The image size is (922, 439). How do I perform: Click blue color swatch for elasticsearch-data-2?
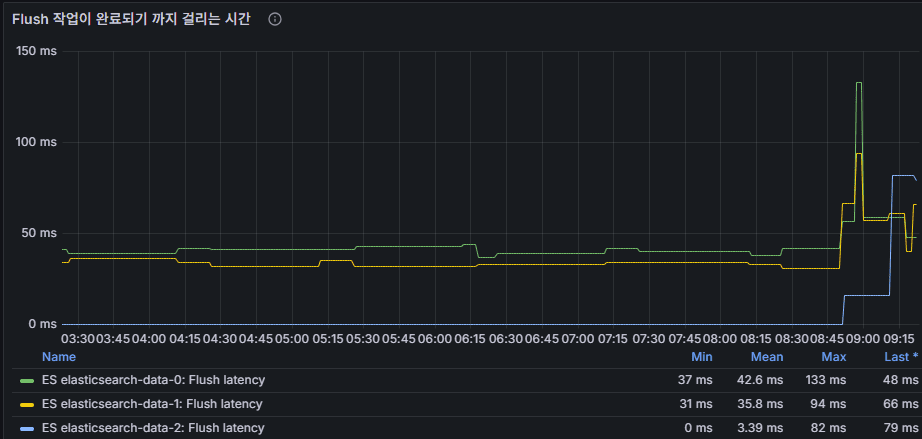[x=27, y=429]
